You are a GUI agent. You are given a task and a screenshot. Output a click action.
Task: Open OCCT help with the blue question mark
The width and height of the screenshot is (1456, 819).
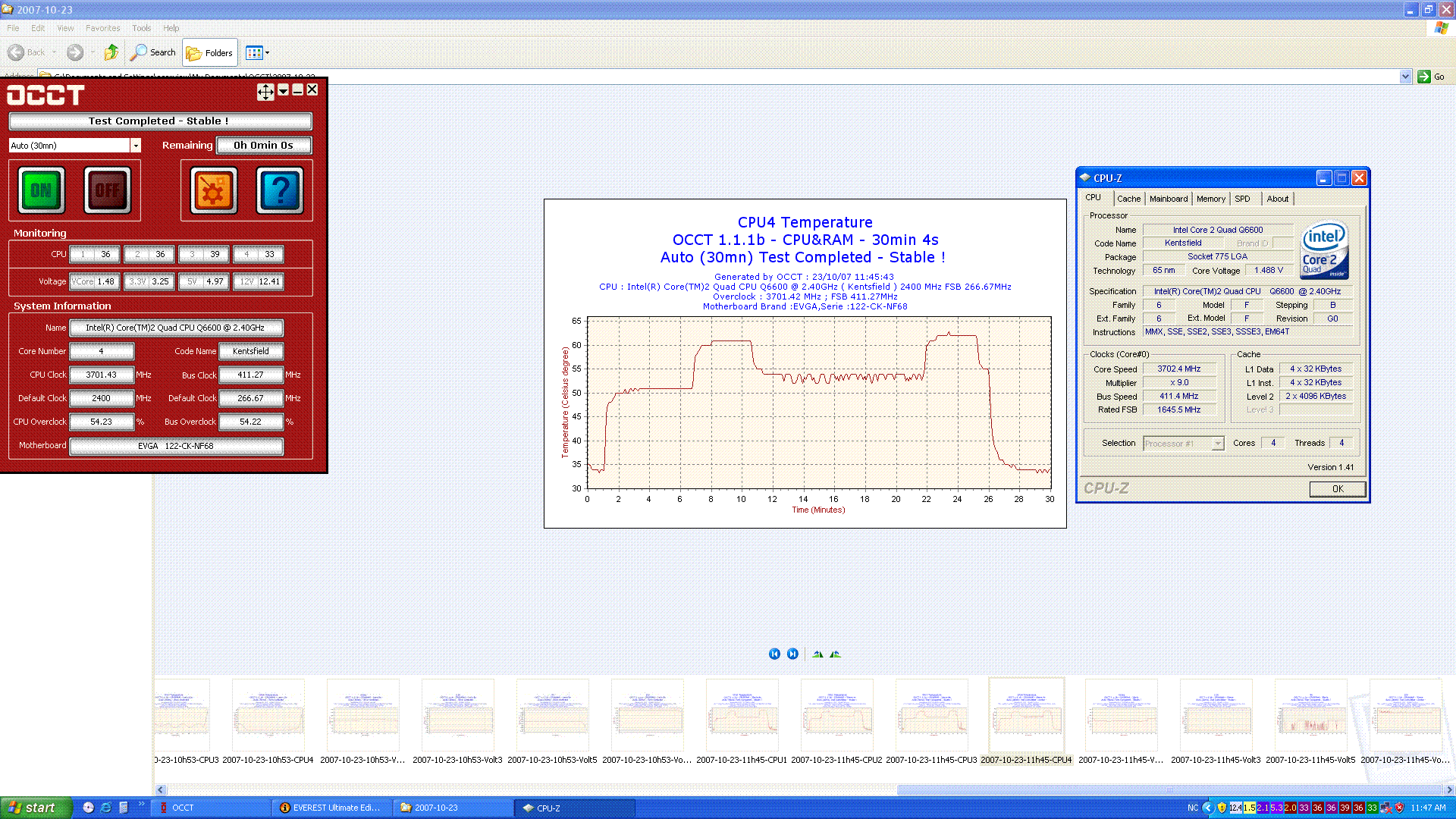click(x=280, y=190)
